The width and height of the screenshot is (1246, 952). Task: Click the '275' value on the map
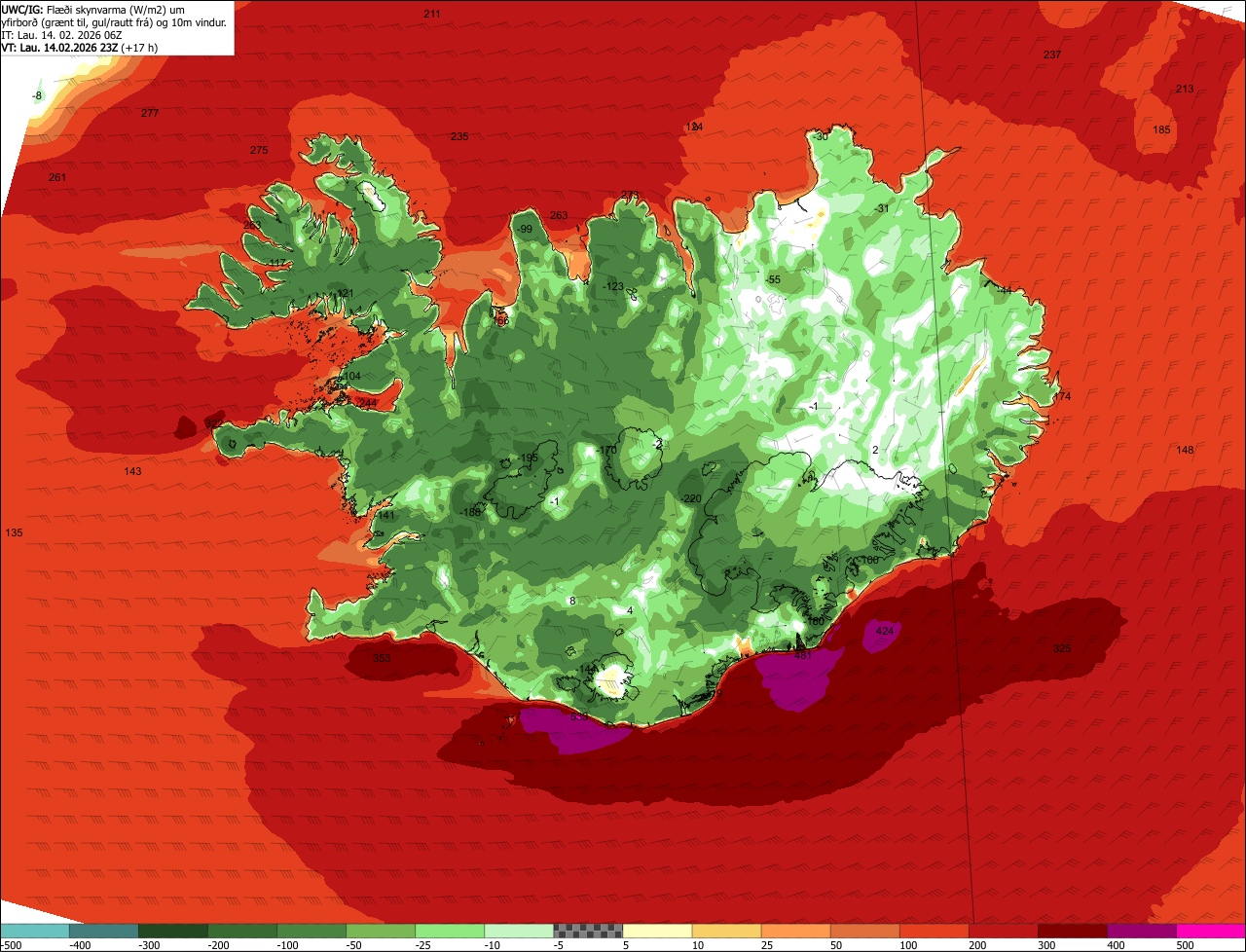[259, 150]
